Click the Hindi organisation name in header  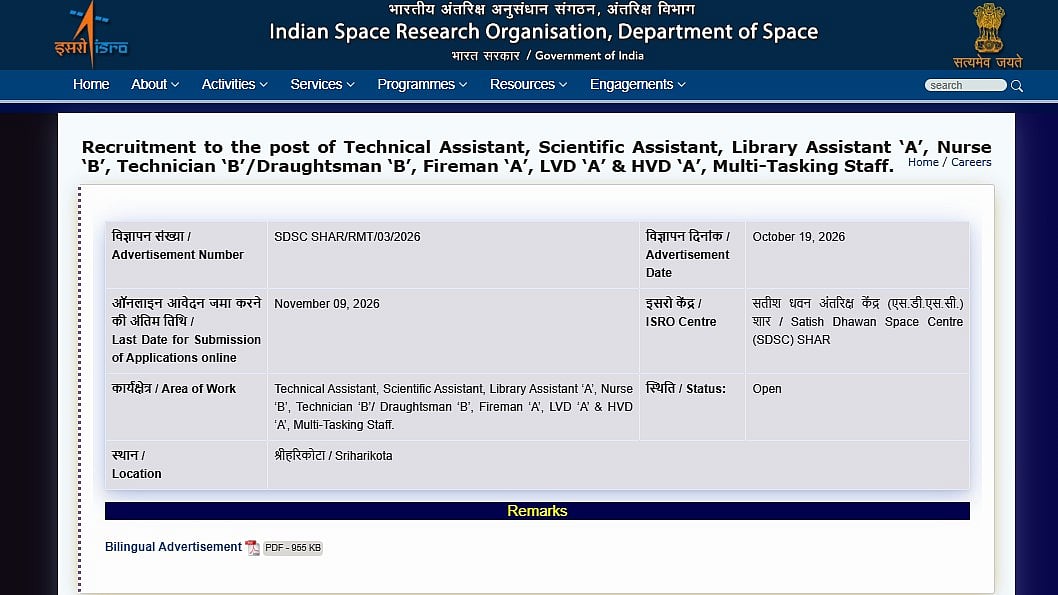542,9
